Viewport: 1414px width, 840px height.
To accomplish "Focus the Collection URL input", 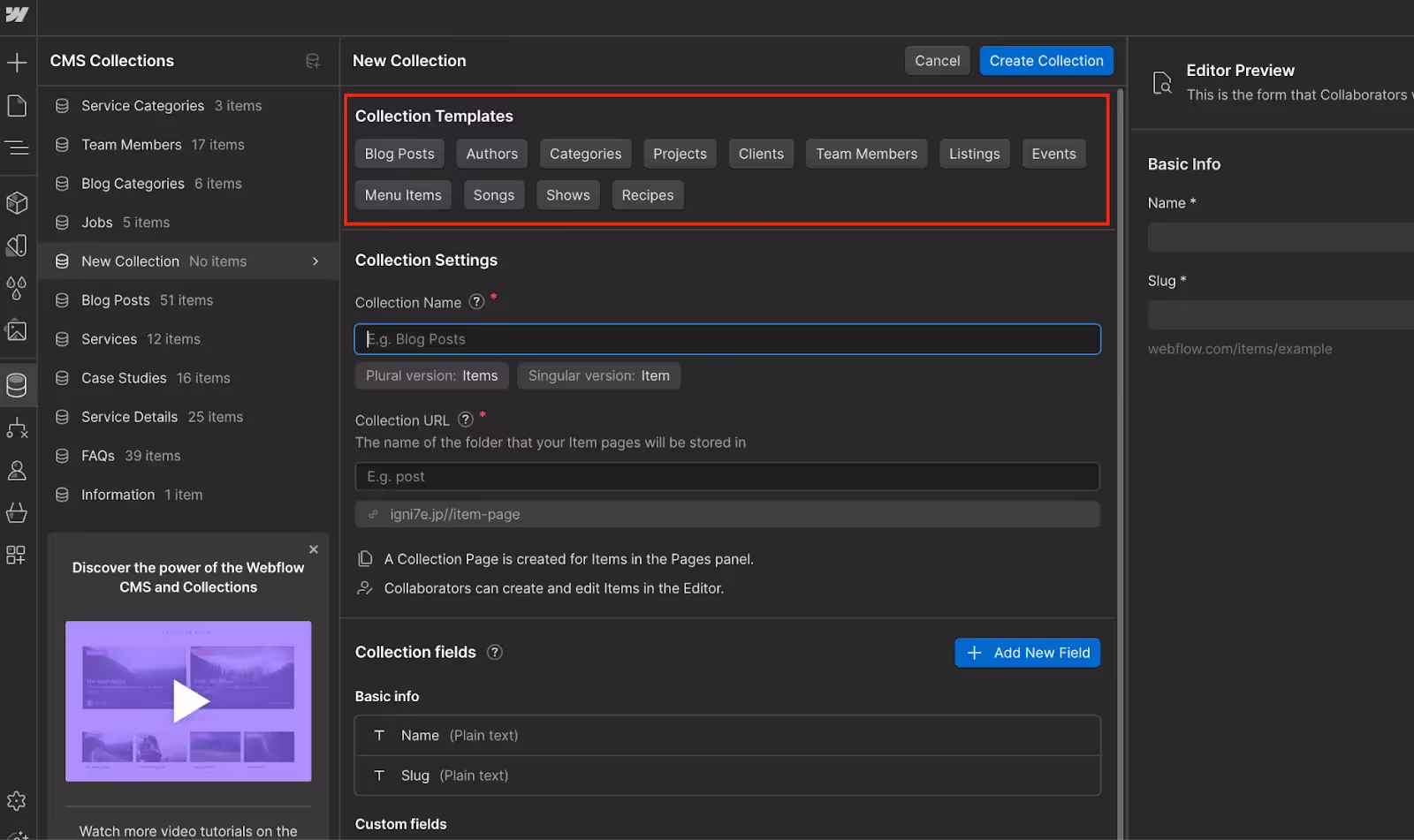I will 727,477.
